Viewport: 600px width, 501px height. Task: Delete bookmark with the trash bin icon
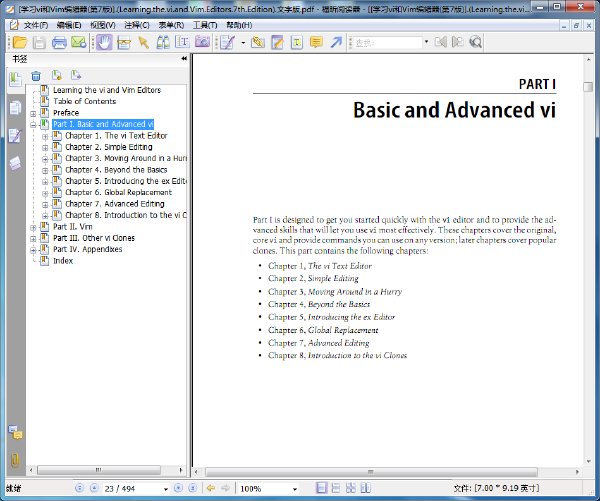pos(36,76)
